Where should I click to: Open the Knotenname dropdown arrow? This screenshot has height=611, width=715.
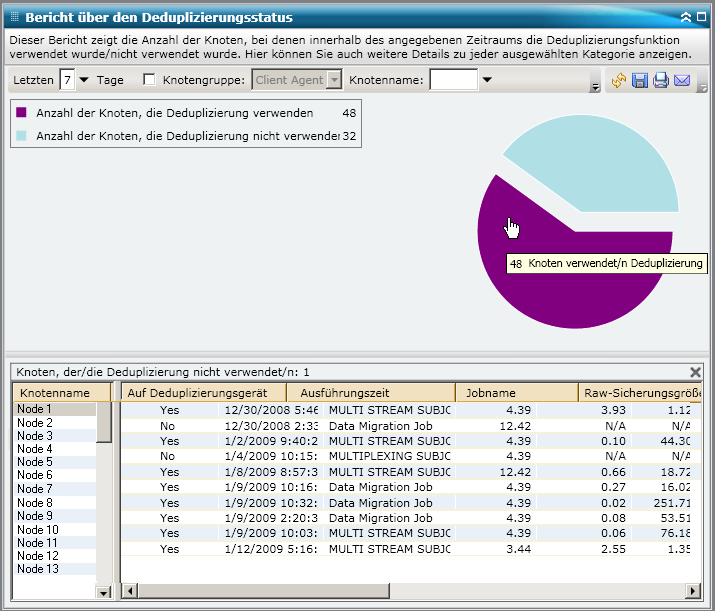487,80
